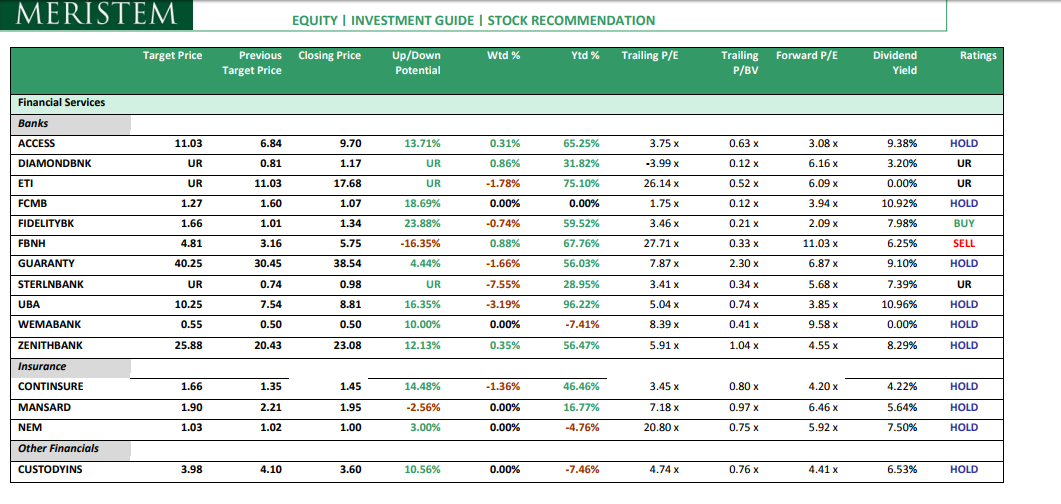This screenshot has width=1061, height=504.
Task: Click the 'Forward P/E' column header
Action: [807, 55]
